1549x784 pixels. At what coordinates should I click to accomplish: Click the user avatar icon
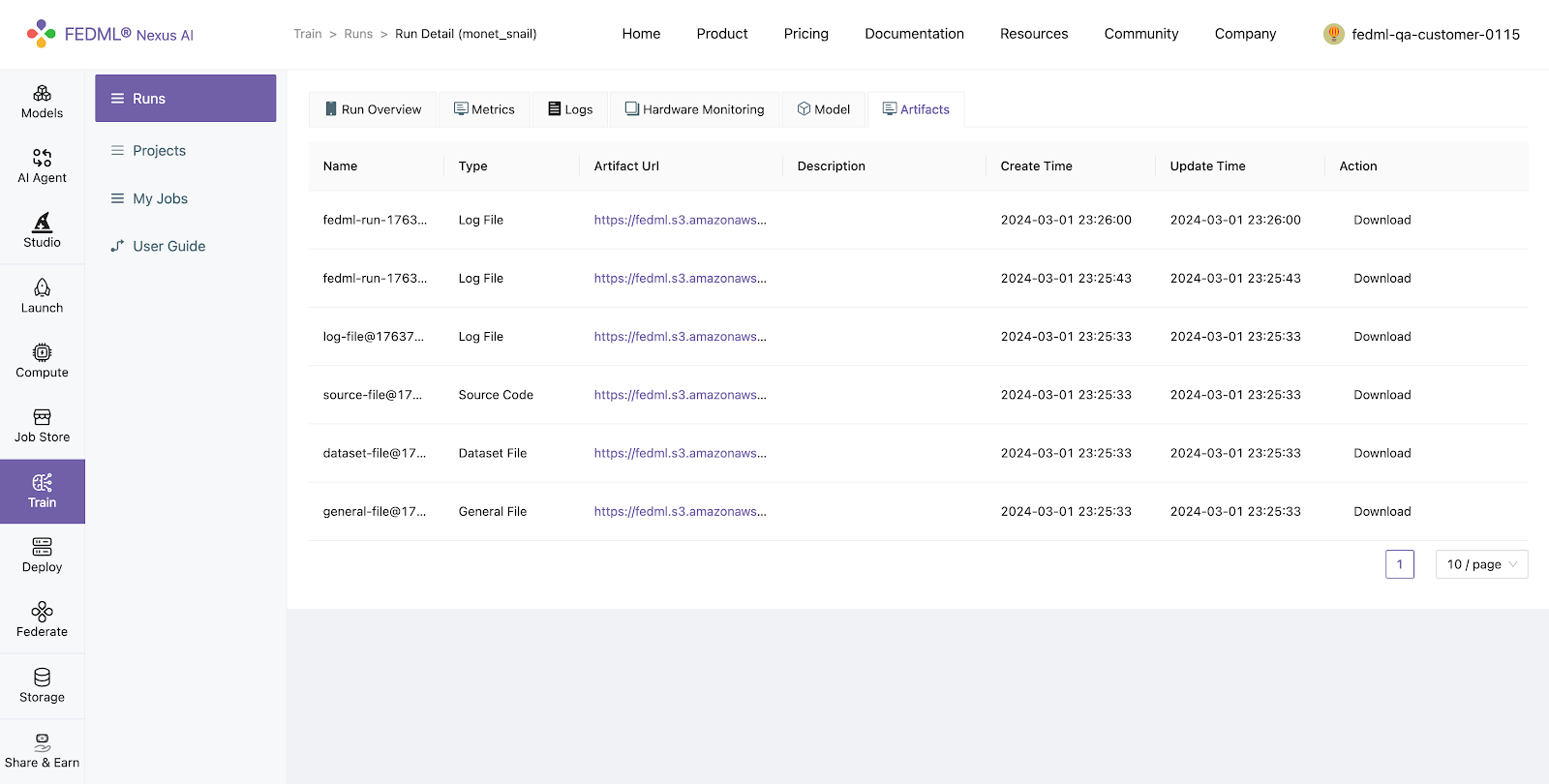1334,34
